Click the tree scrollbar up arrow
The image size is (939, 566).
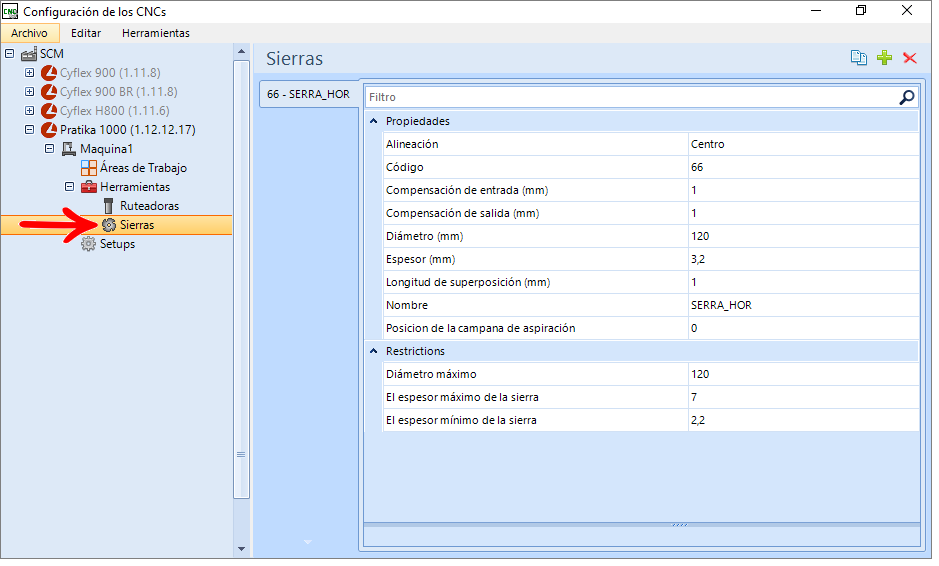[241, 52]
